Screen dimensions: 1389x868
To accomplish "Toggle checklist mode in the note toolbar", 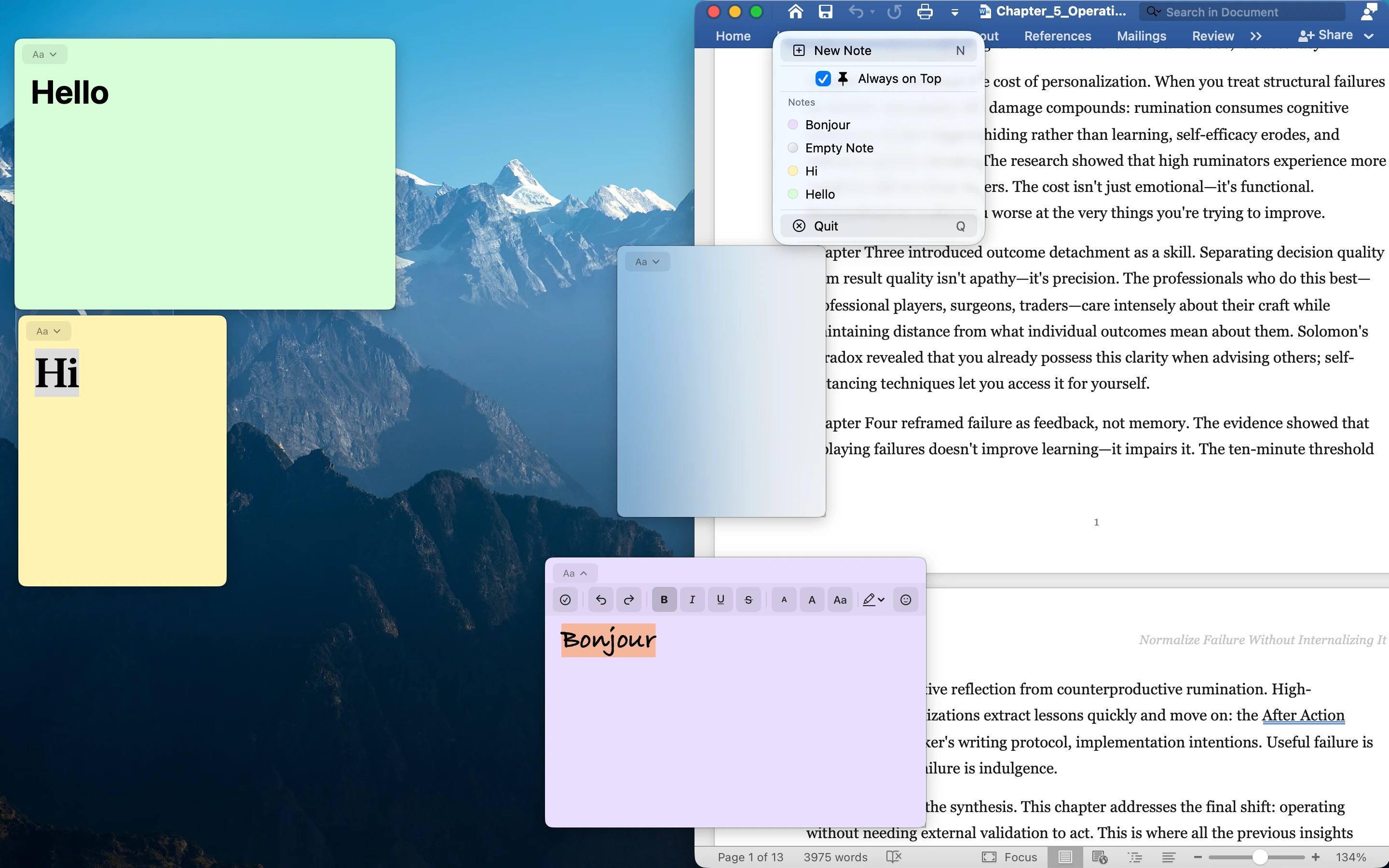I will tap(565, 599).
